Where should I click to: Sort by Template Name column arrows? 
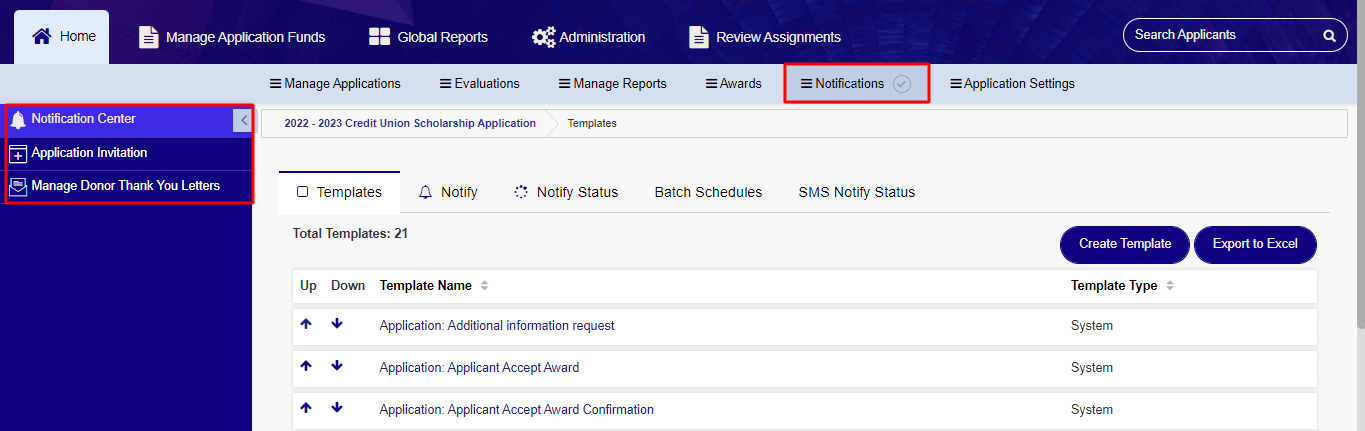click(485, 286)
